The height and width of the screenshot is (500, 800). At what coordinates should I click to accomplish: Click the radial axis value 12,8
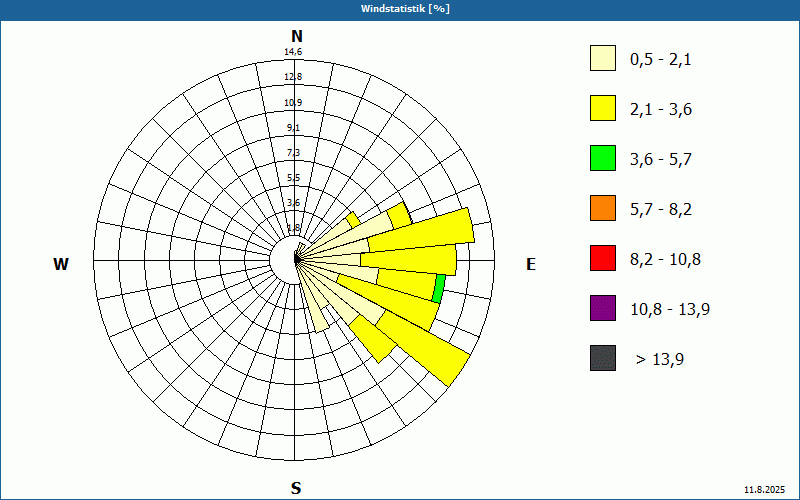[293, 77]
